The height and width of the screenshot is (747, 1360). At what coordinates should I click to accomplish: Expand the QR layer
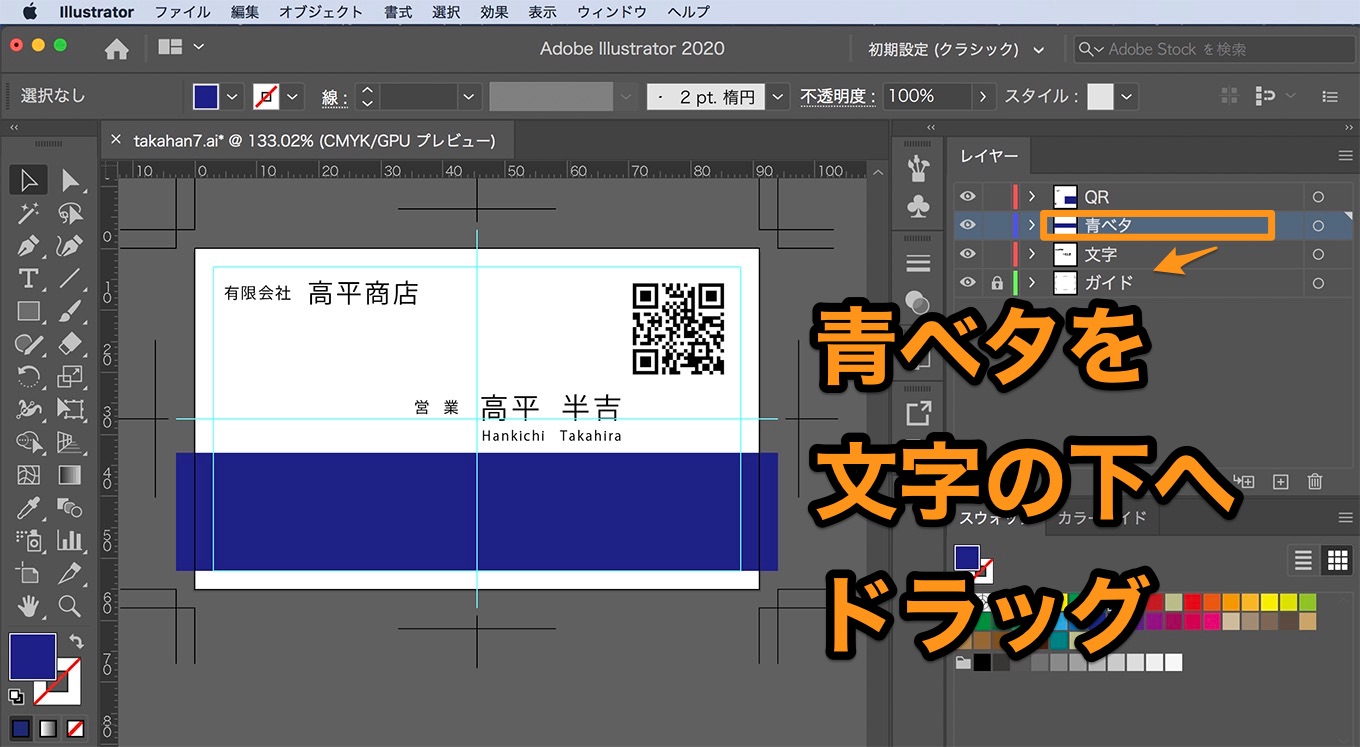pyautogui.click(x=1032, y=197)
